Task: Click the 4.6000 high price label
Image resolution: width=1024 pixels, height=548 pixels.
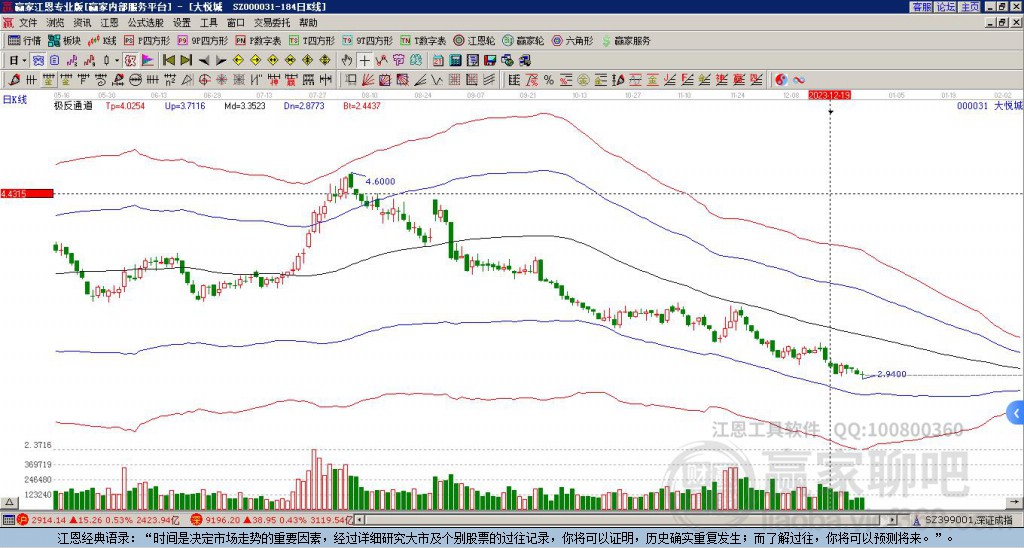Action: [380, 182]
